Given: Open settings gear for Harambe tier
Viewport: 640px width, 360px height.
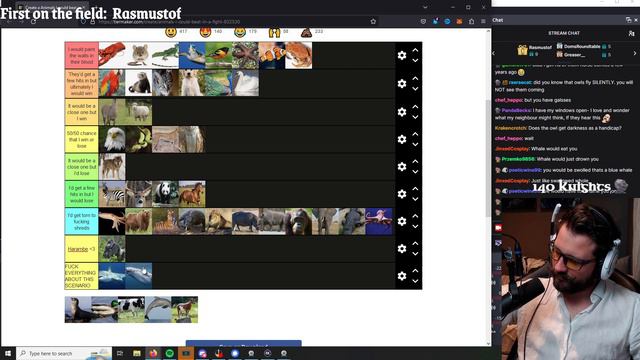Looking at the screenshot, I should [402, 249].
